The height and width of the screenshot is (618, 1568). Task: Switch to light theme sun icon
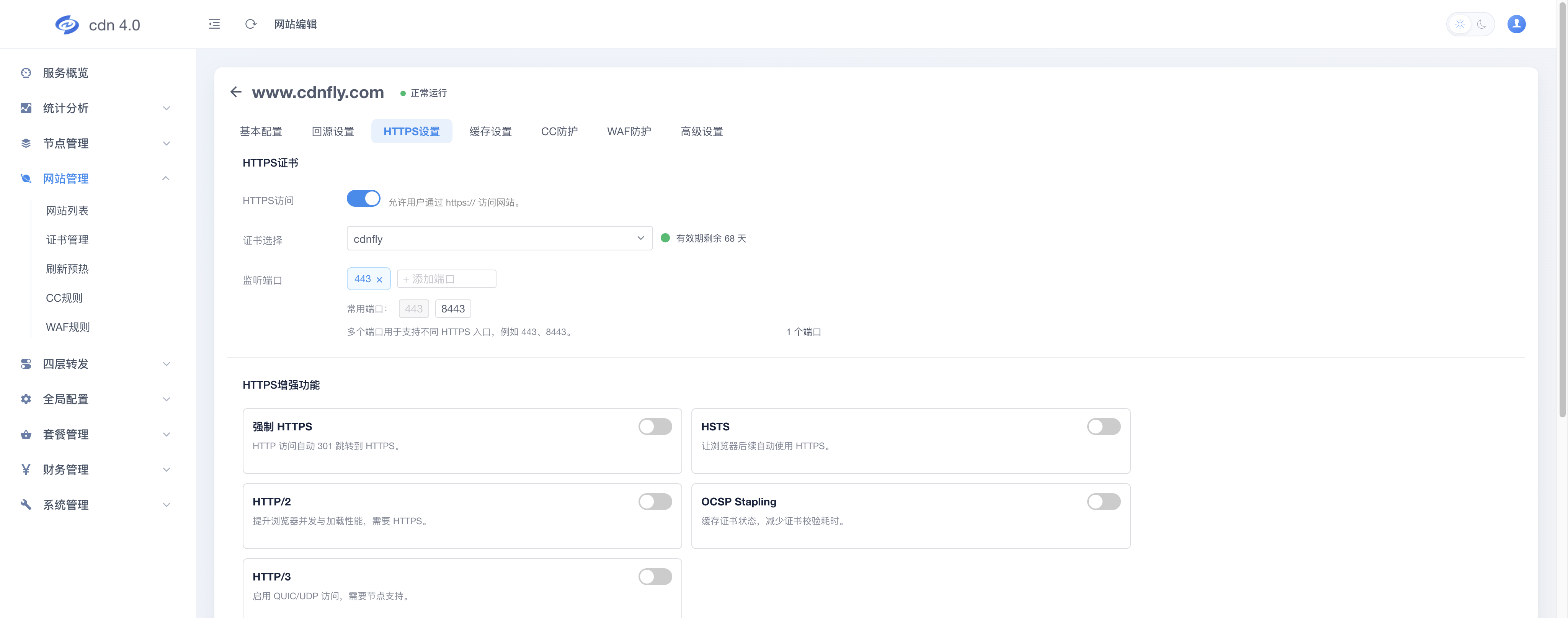[x=1460, y=25]
